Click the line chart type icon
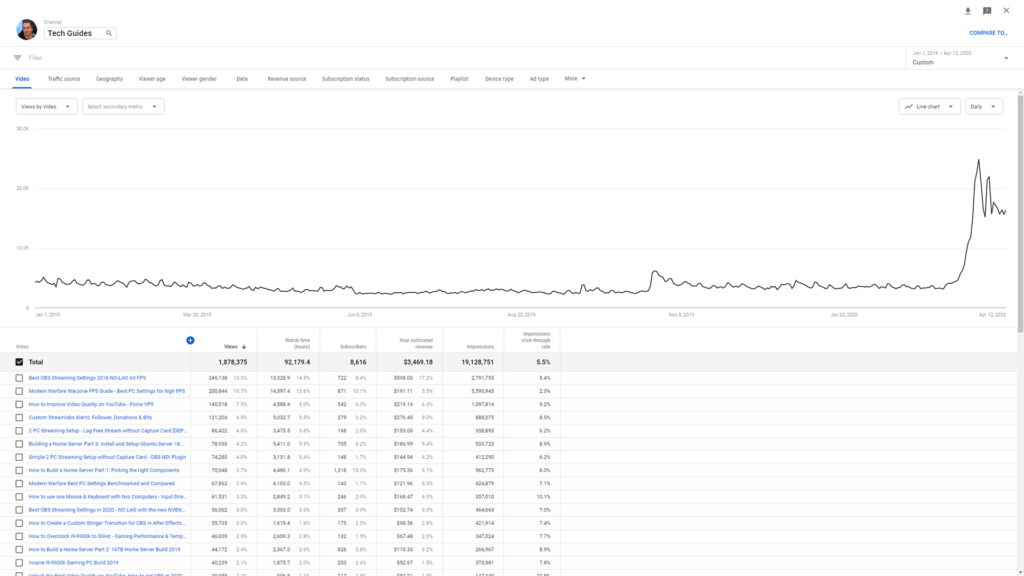The height and width of the screenshot is (576, 1024). click(908, 106)
